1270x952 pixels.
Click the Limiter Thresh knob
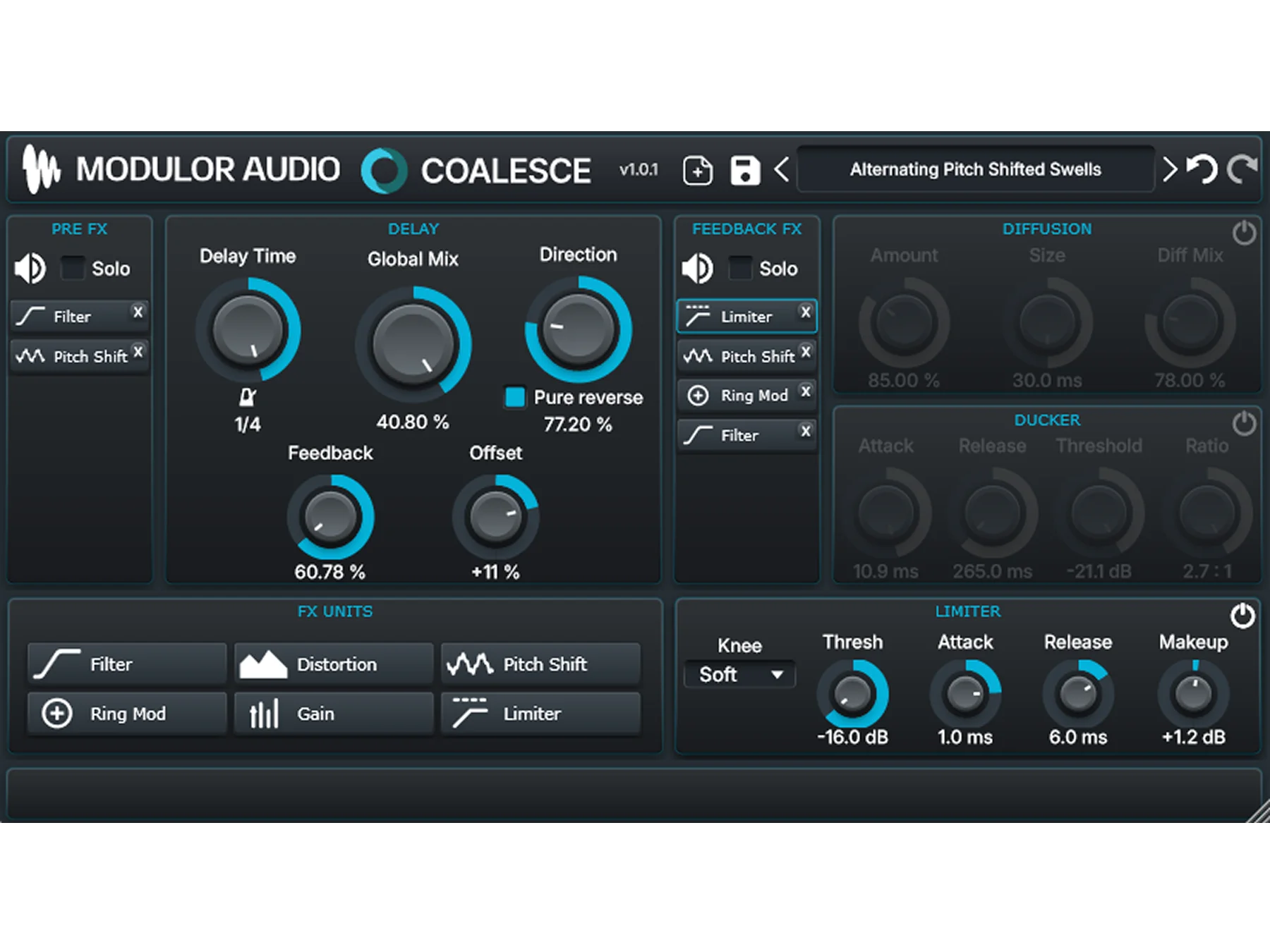(x=852, y=694)
